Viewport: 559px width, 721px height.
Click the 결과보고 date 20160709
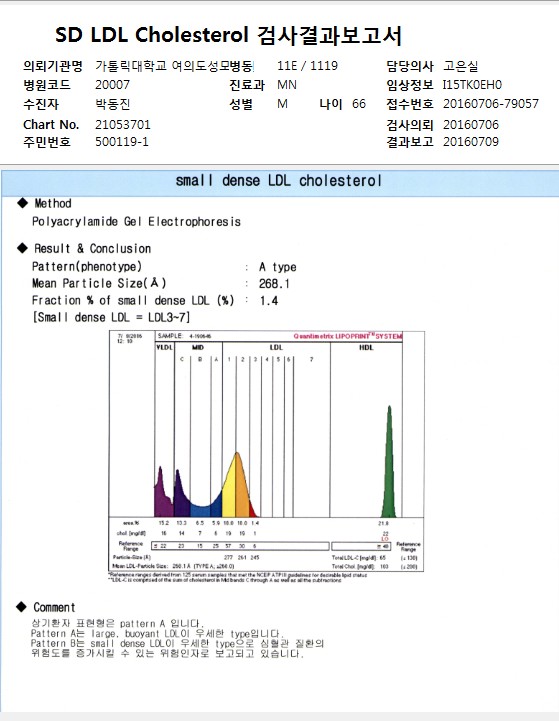pos(471,142)
